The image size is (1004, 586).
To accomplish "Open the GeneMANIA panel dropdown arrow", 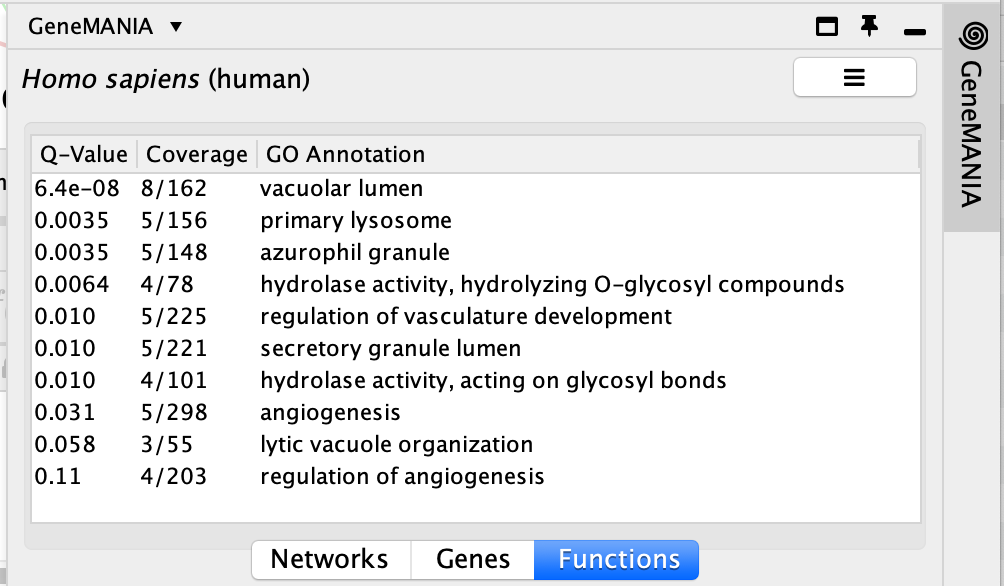I will coord(177,27).
